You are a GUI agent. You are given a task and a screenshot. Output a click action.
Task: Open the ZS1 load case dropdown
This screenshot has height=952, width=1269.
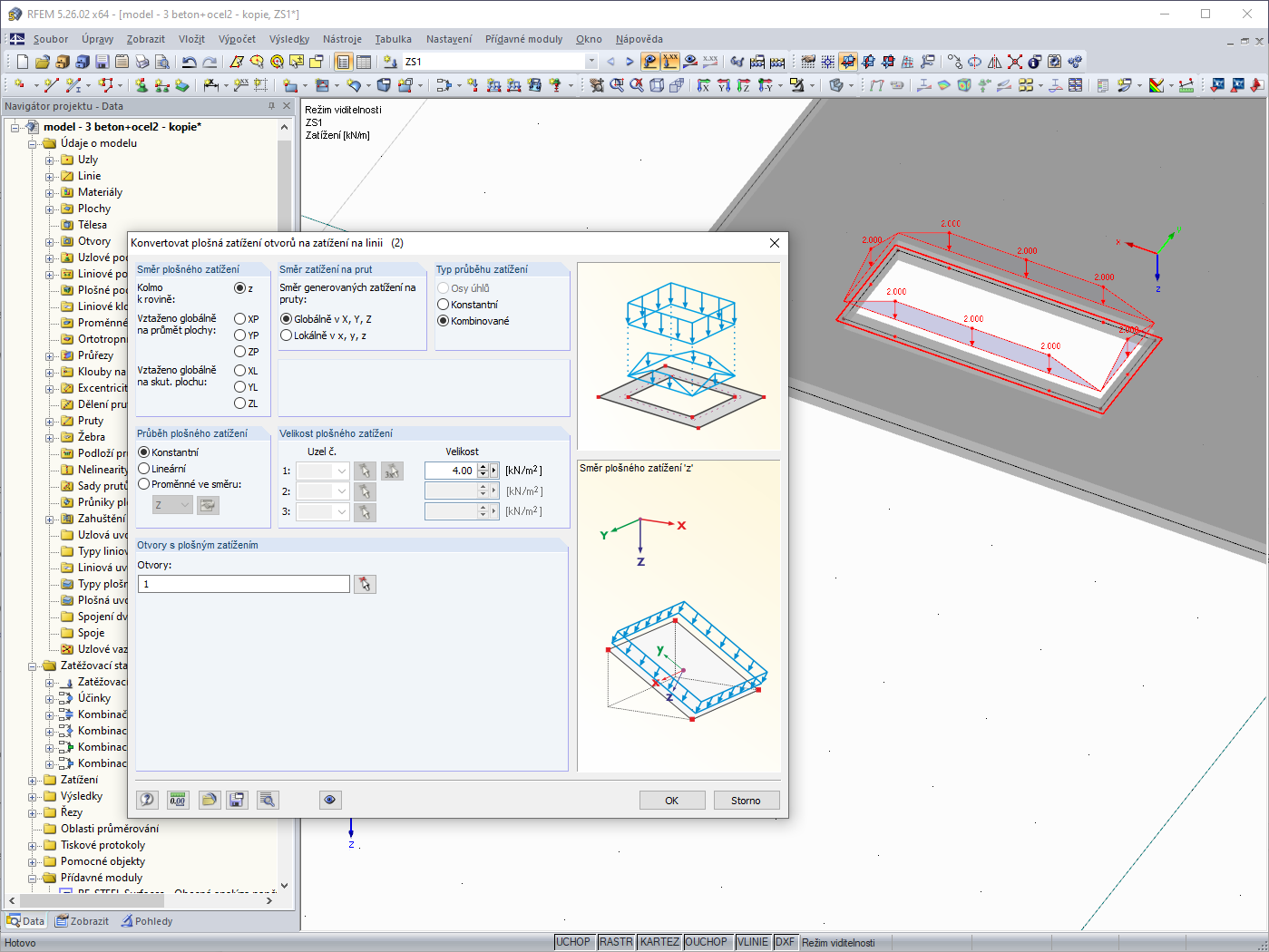pos(591,62)
